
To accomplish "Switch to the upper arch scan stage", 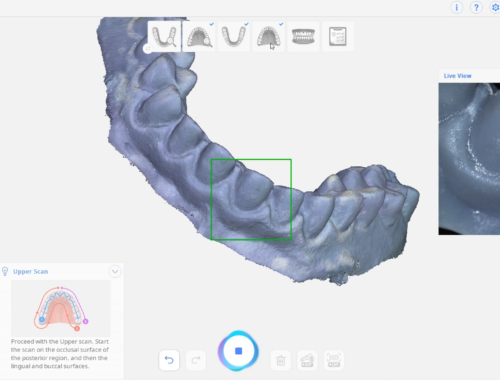I will pos(269,36).
